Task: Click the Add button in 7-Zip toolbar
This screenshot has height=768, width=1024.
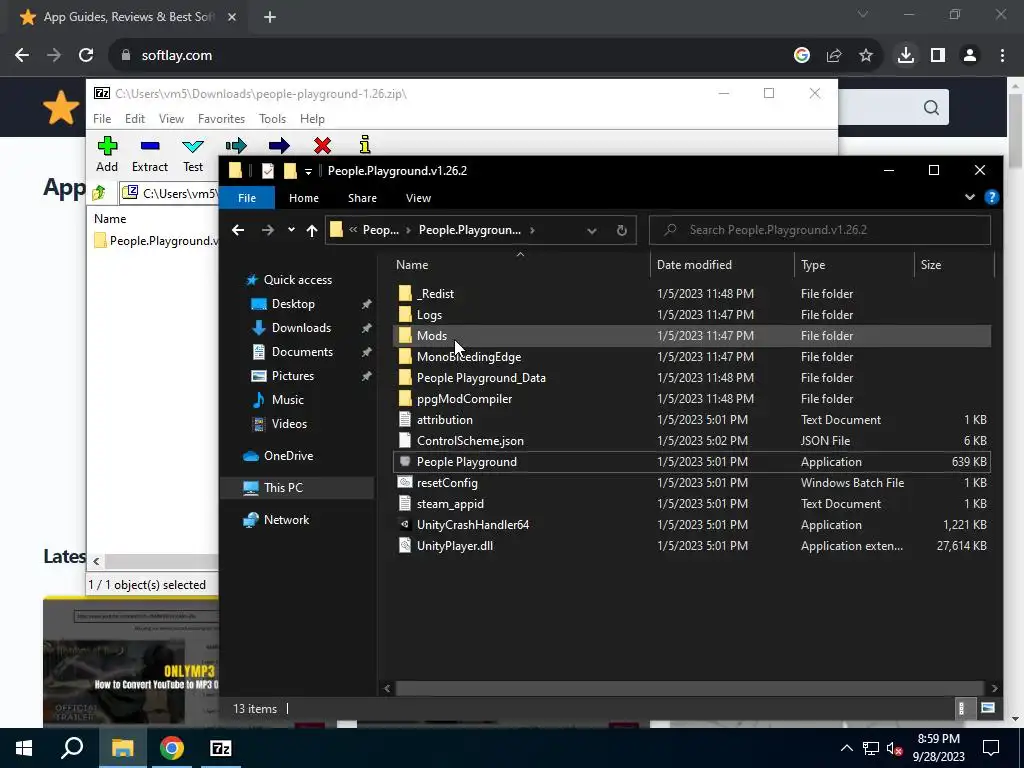Action: (x=107, y=155)
